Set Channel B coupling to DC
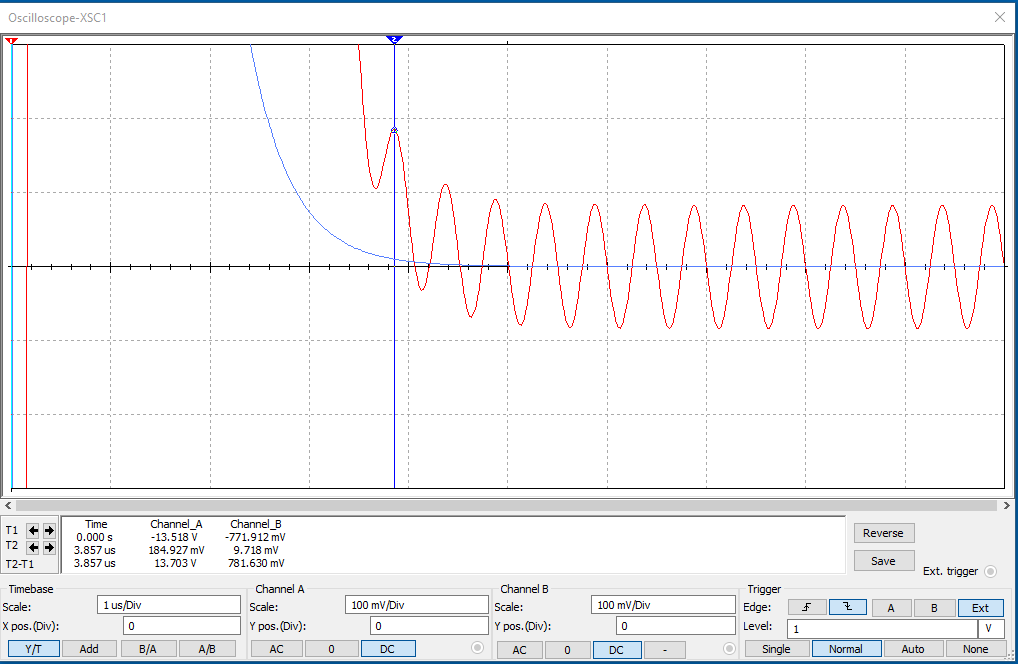The height and width of the screenshot is (664, 1018). (x=616, y=649)
